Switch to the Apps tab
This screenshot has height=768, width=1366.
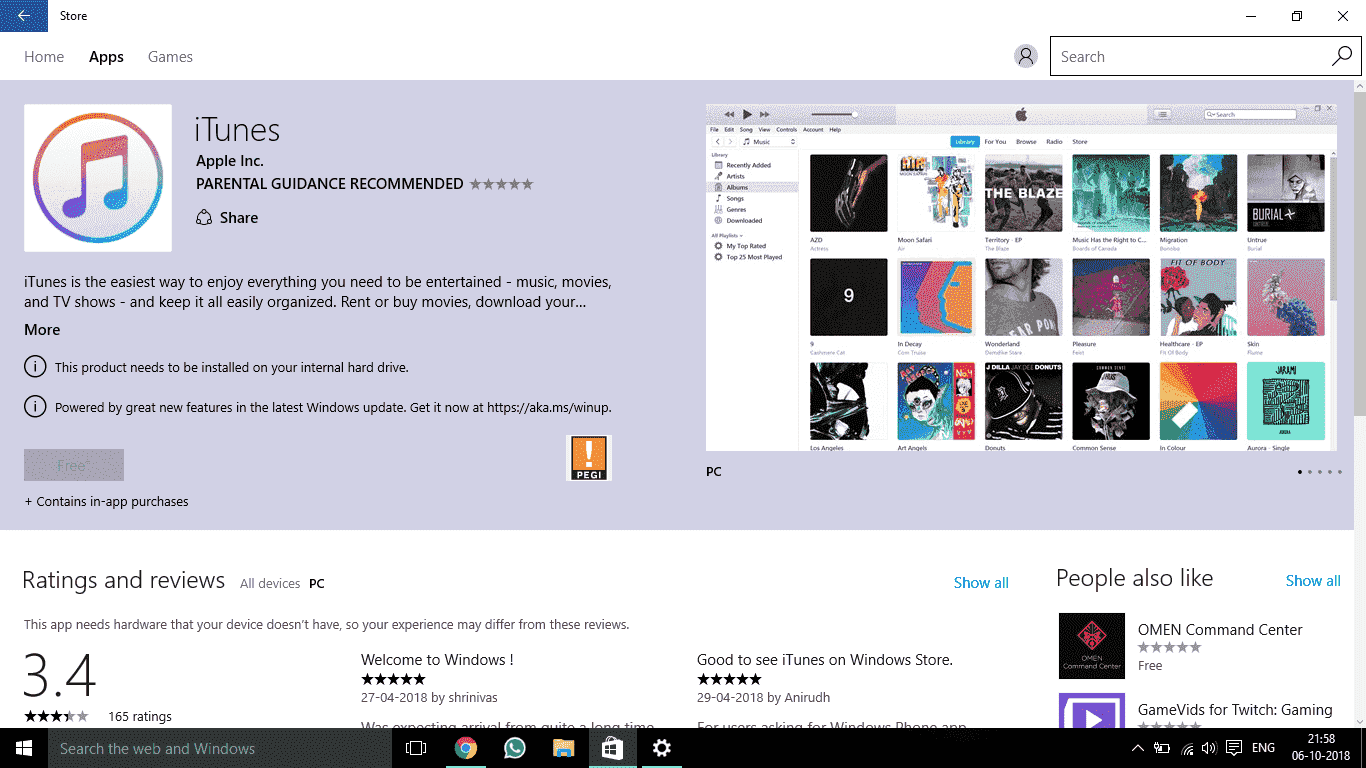pos(106,57)
